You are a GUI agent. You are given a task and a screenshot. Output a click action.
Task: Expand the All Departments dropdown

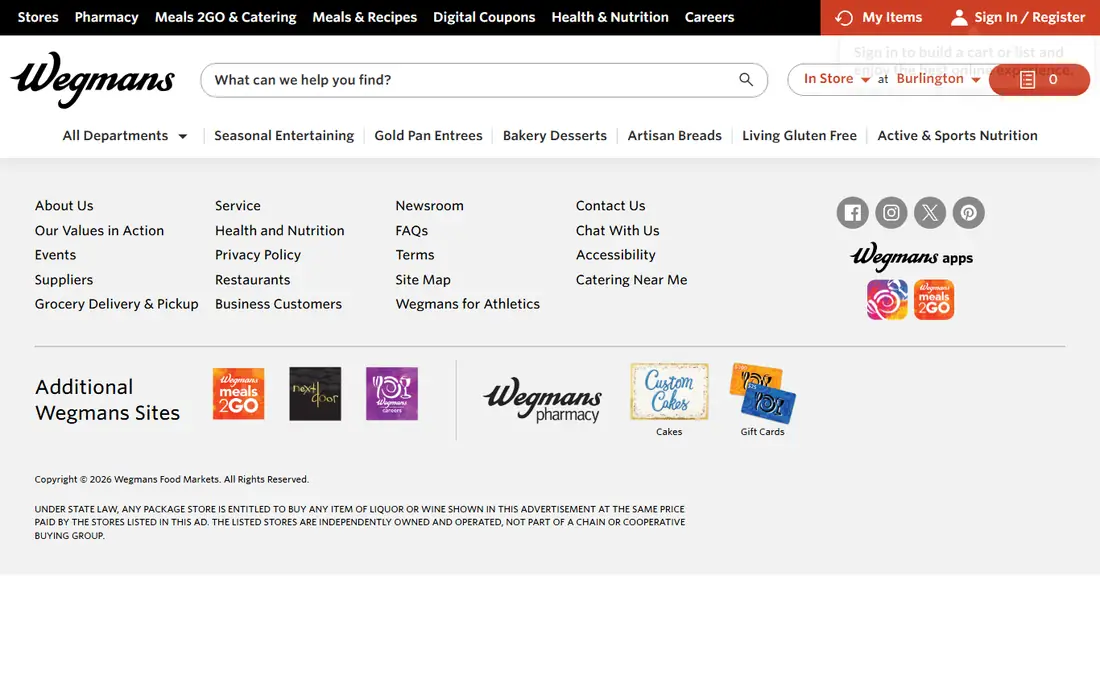point(125,135)
